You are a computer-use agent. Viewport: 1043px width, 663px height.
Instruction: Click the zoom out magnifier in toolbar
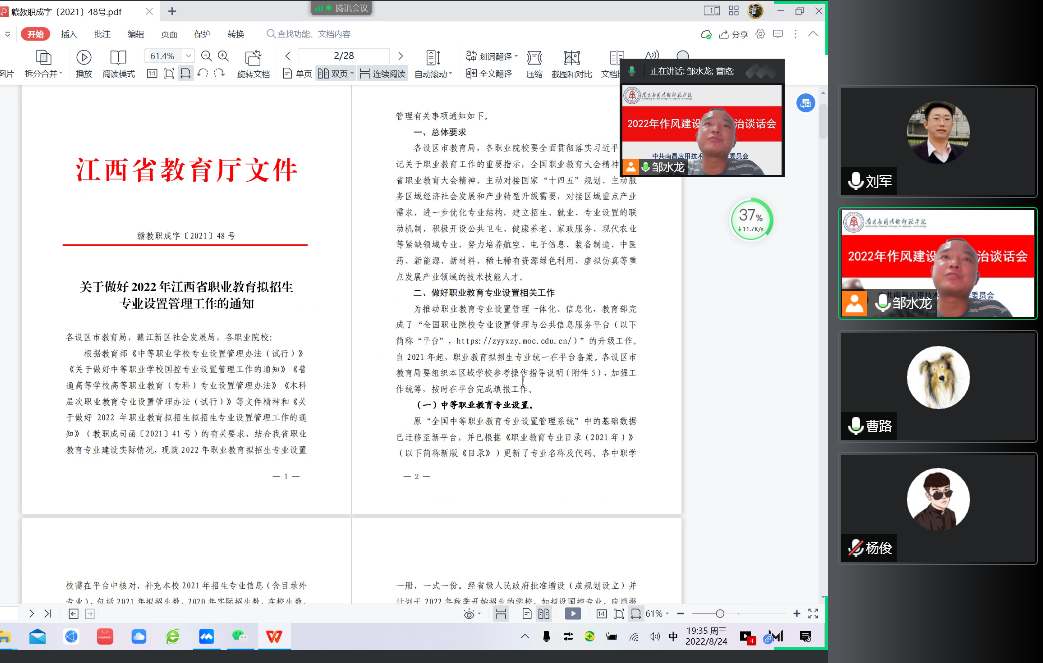pyautogui.click(x=207, y=56)
